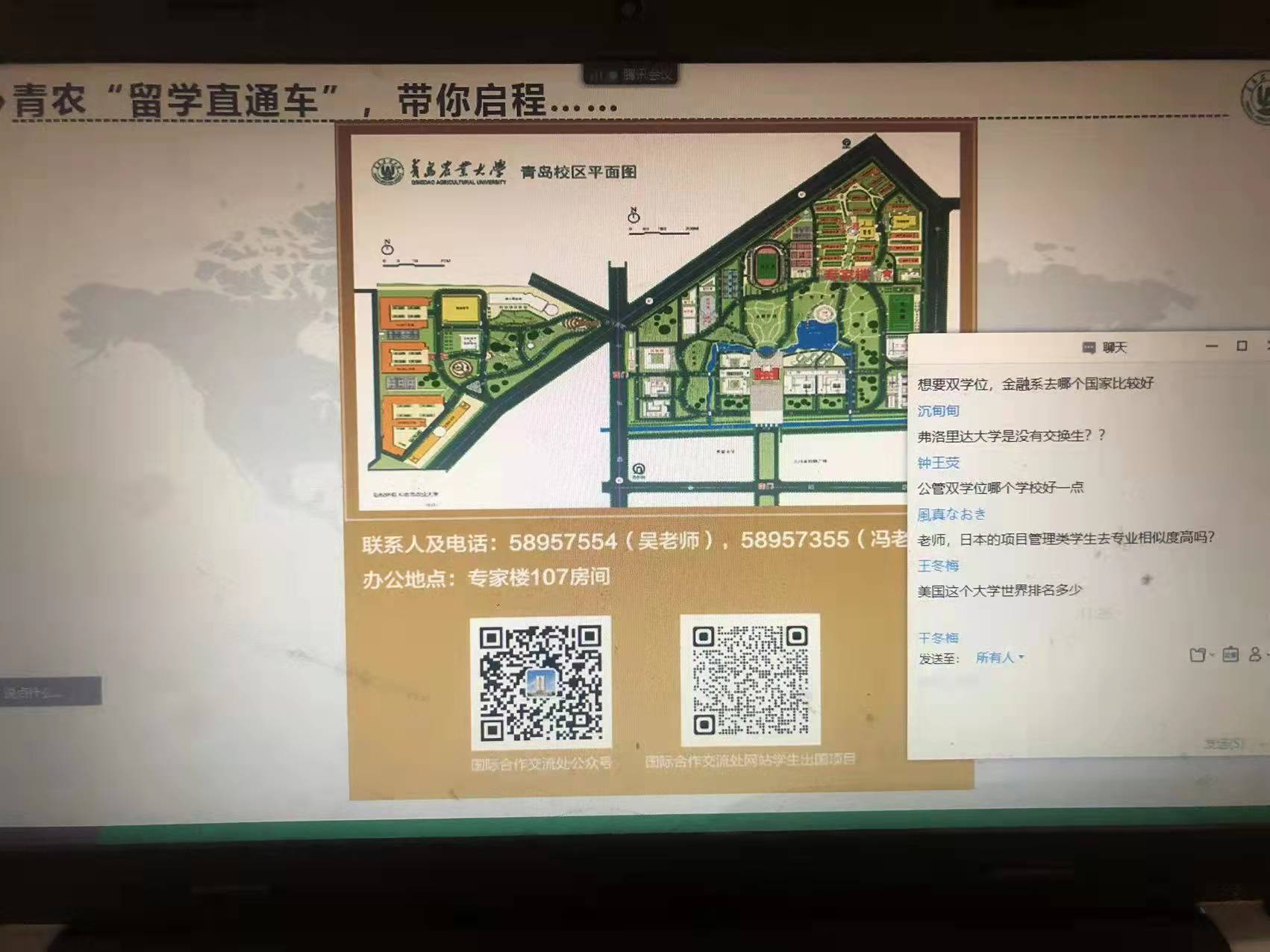The height and width of the screenshot is (952, 1270).
Task: Click sender name 風真なおき in chat
Action: click(x=951, y=514)
